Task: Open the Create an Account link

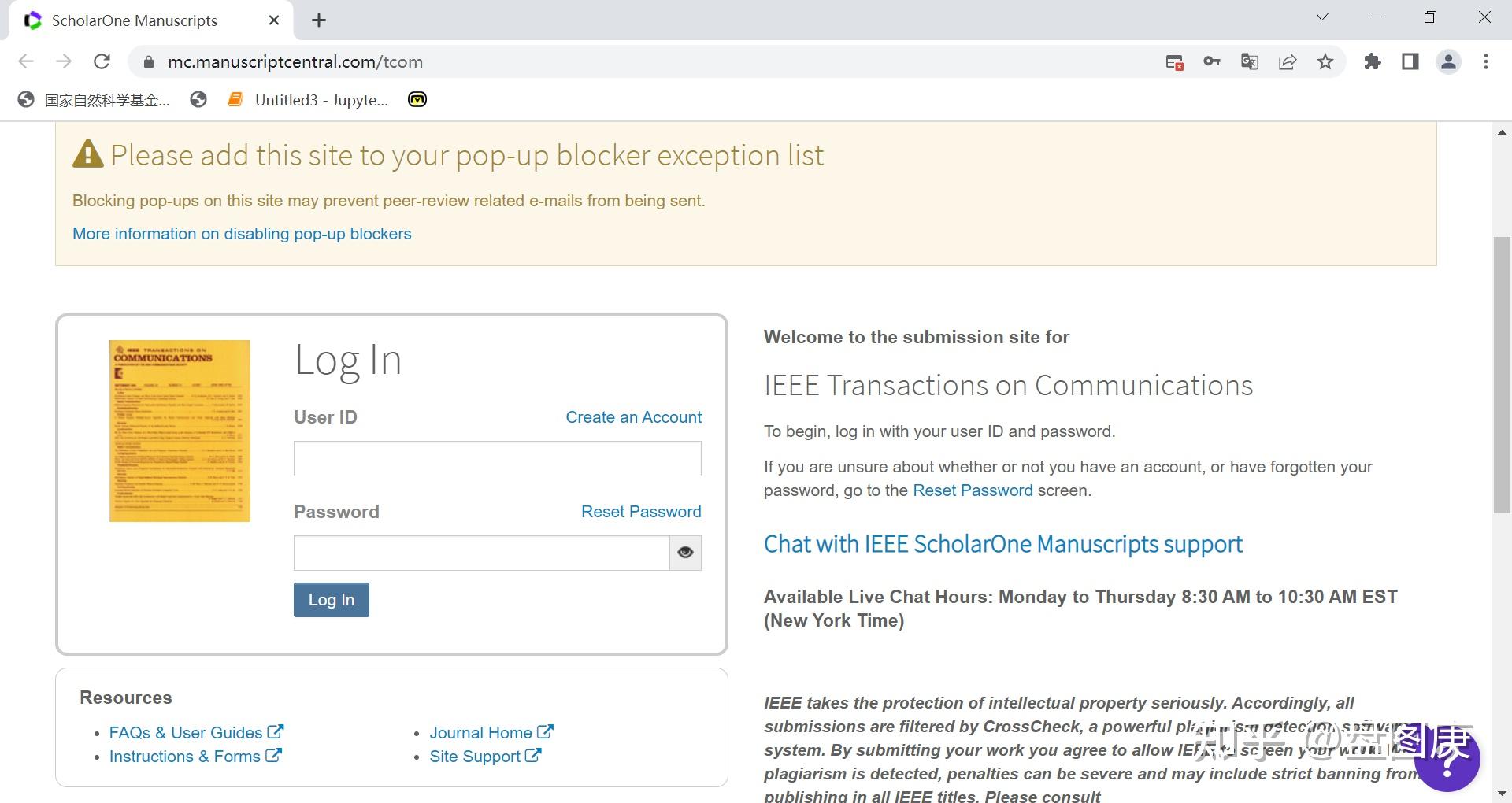Action: [x=633, y=417]
